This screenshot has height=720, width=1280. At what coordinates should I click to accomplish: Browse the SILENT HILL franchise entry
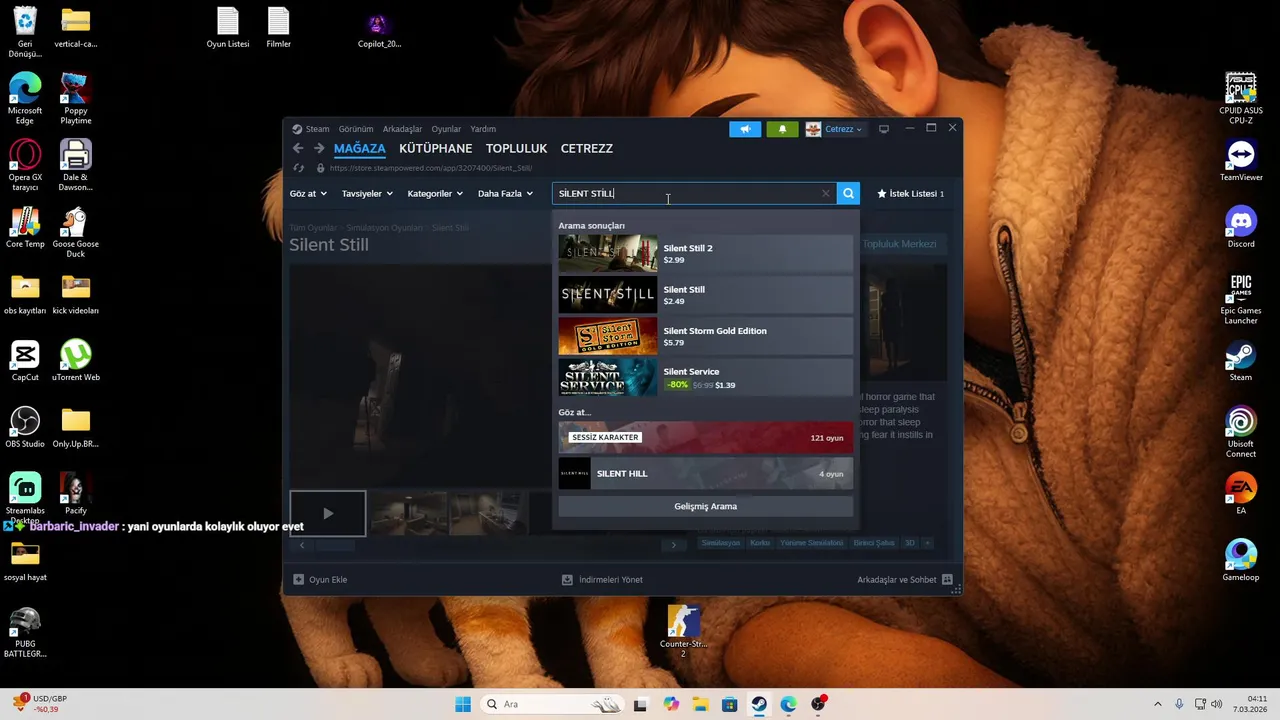pyautogui.click(x=705, y=473)
